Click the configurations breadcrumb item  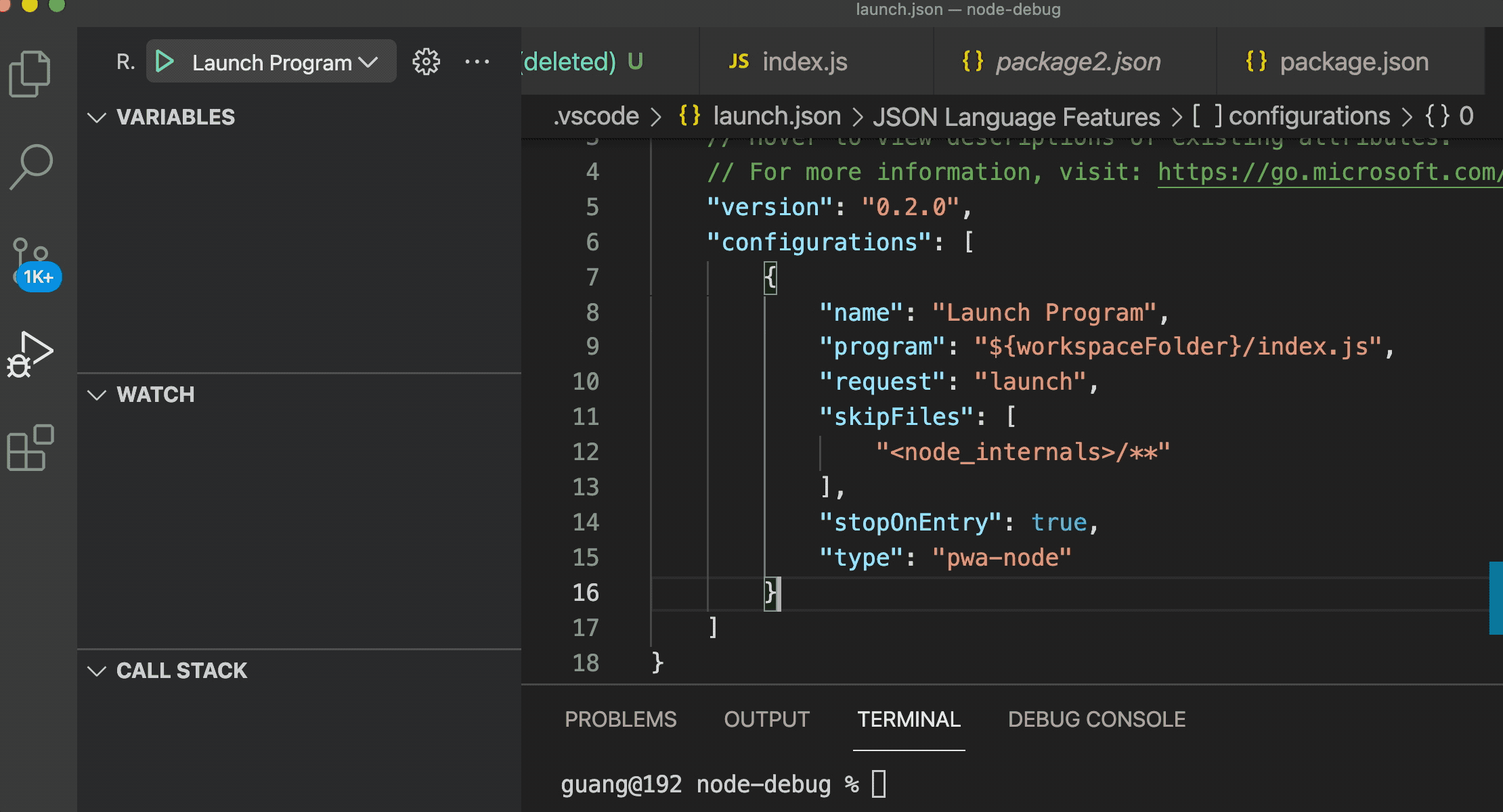tap(1309, 116)
